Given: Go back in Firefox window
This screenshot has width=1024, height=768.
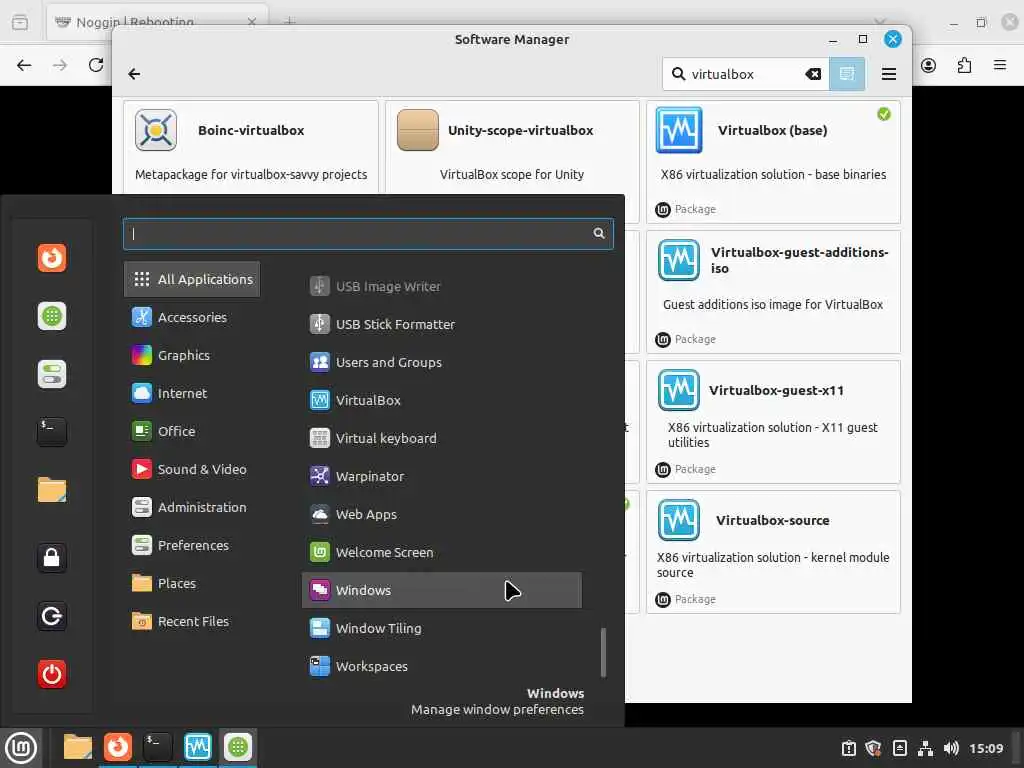Looking at the screenshot, I should coord(24,65).
